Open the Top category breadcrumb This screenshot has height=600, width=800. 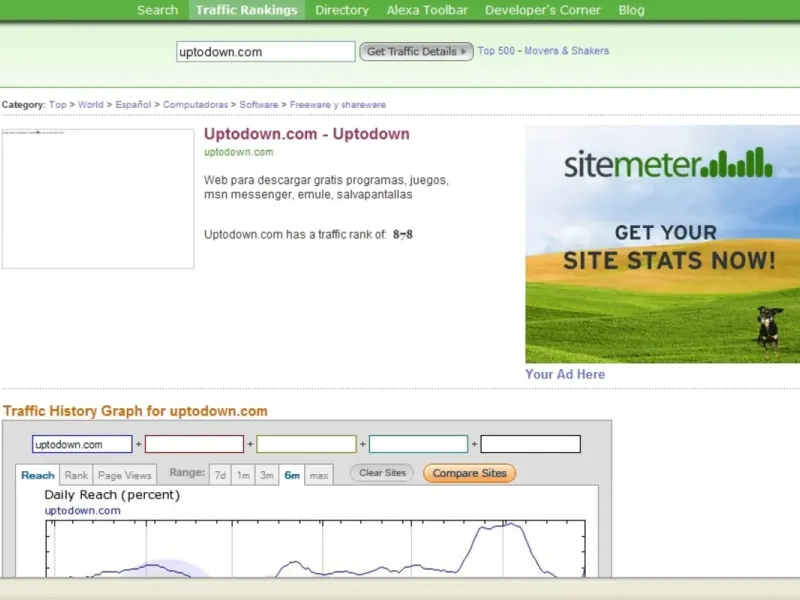coord(58,105)
